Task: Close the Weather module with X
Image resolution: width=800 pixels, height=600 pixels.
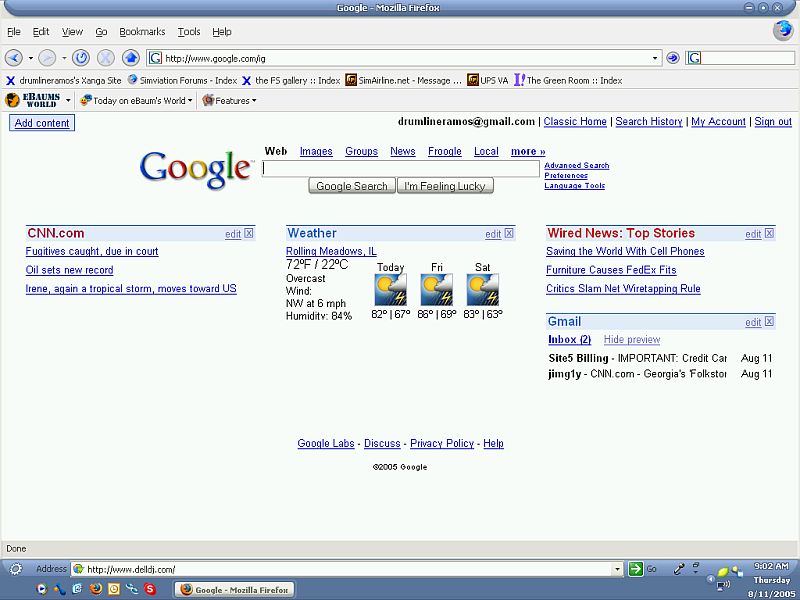Action: pyautogui.click(x=509, y=234)
